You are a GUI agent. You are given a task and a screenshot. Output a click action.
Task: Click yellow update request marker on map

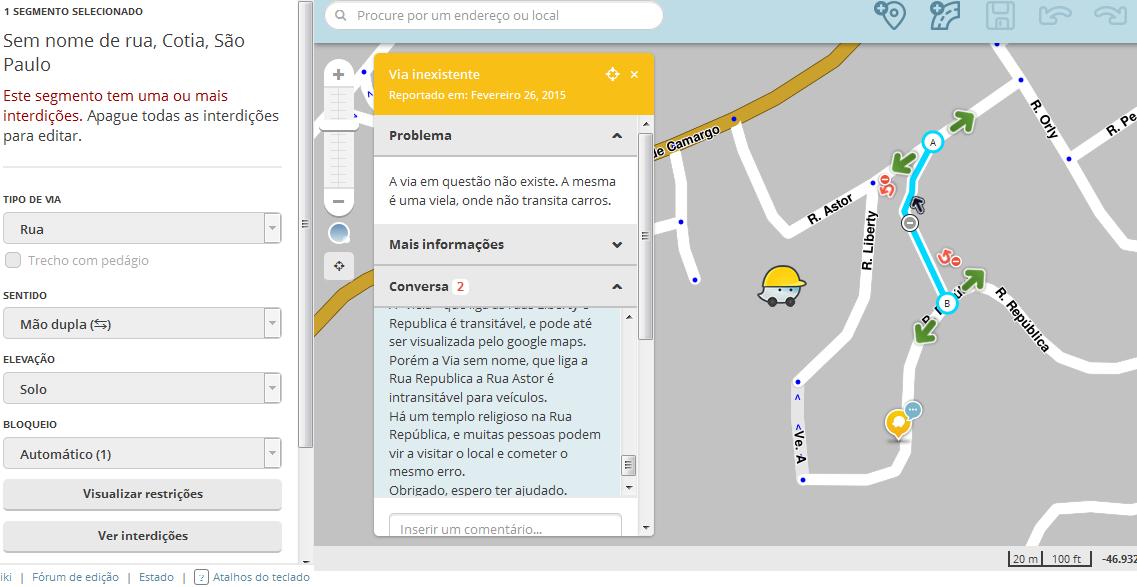click(x=898, y=423)
